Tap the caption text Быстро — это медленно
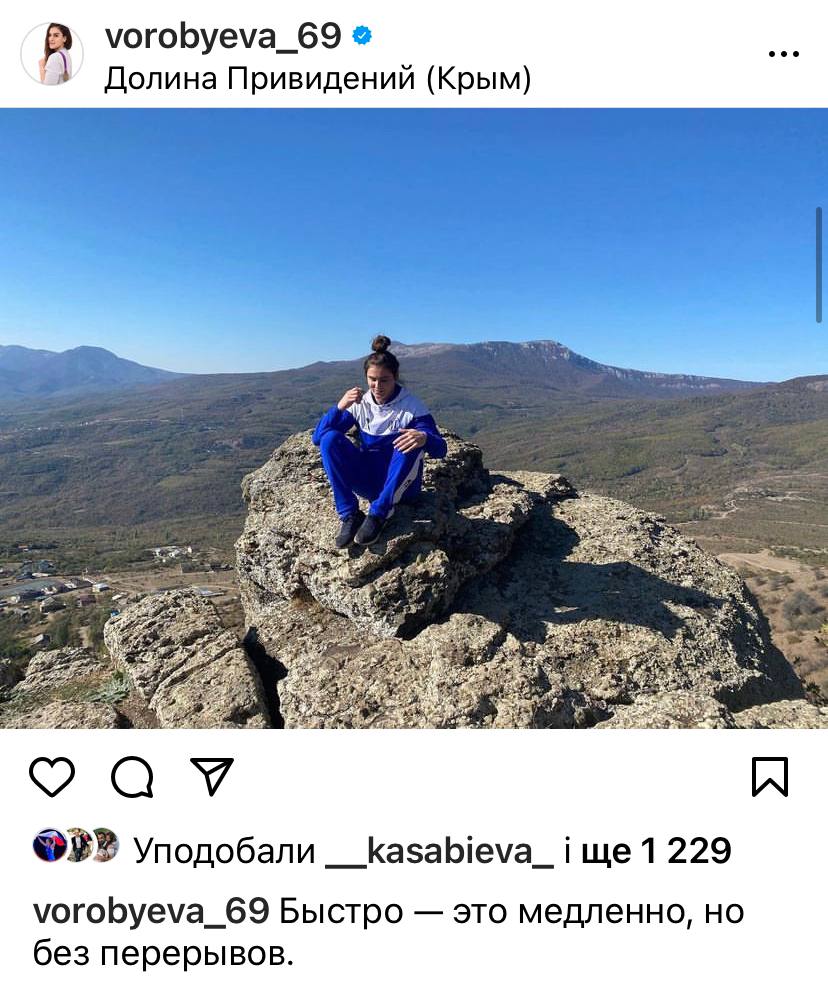Image resolution: width=828 pixels, height=1001 pixels. pos(485,912)
